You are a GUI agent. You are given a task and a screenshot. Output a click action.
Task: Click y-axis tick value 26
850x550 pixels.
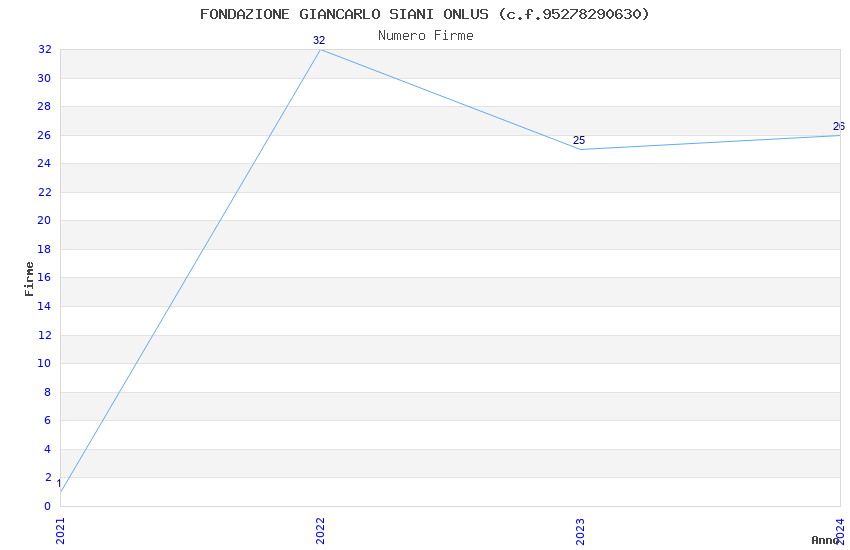tap(44, 135)
